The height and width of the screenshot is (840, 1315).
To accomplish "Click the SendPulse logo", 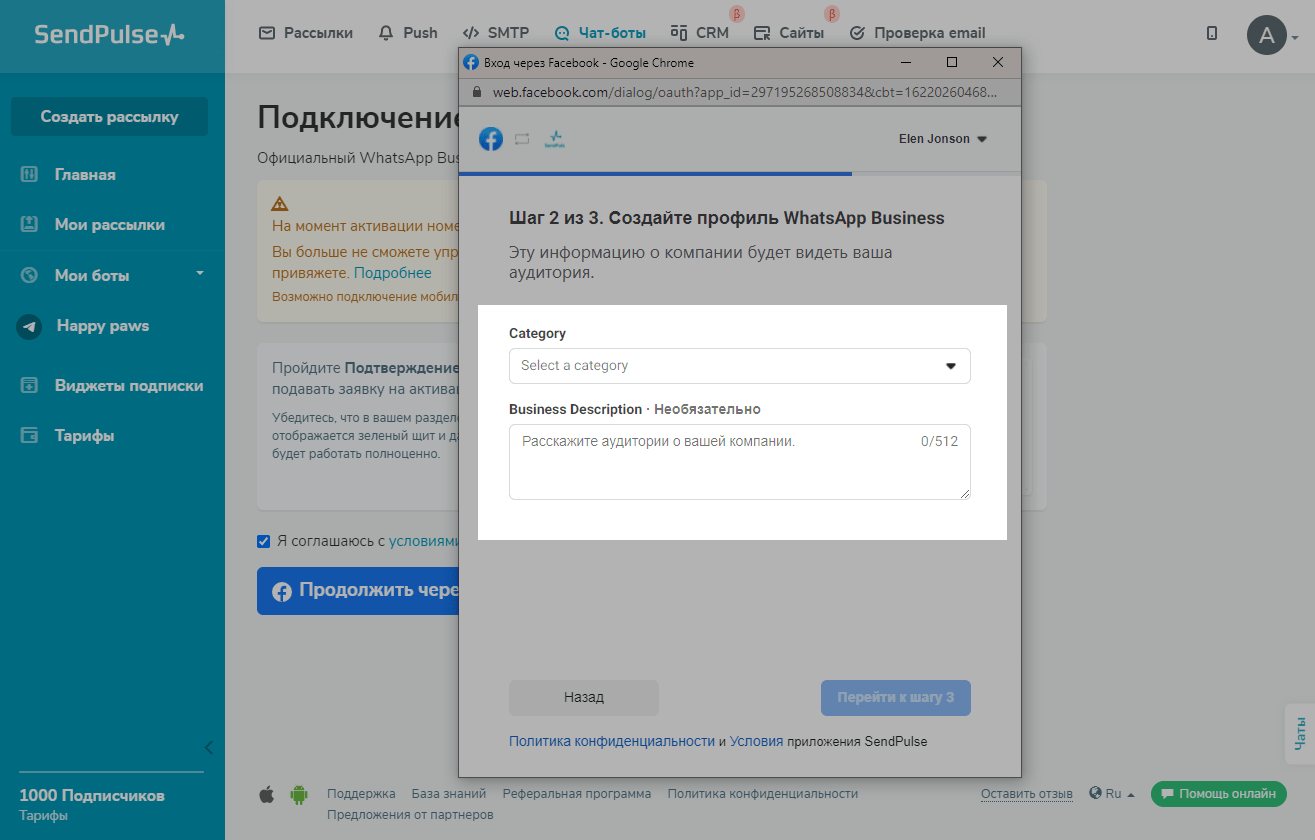I will pyautogui.click(x=109, y=35).
